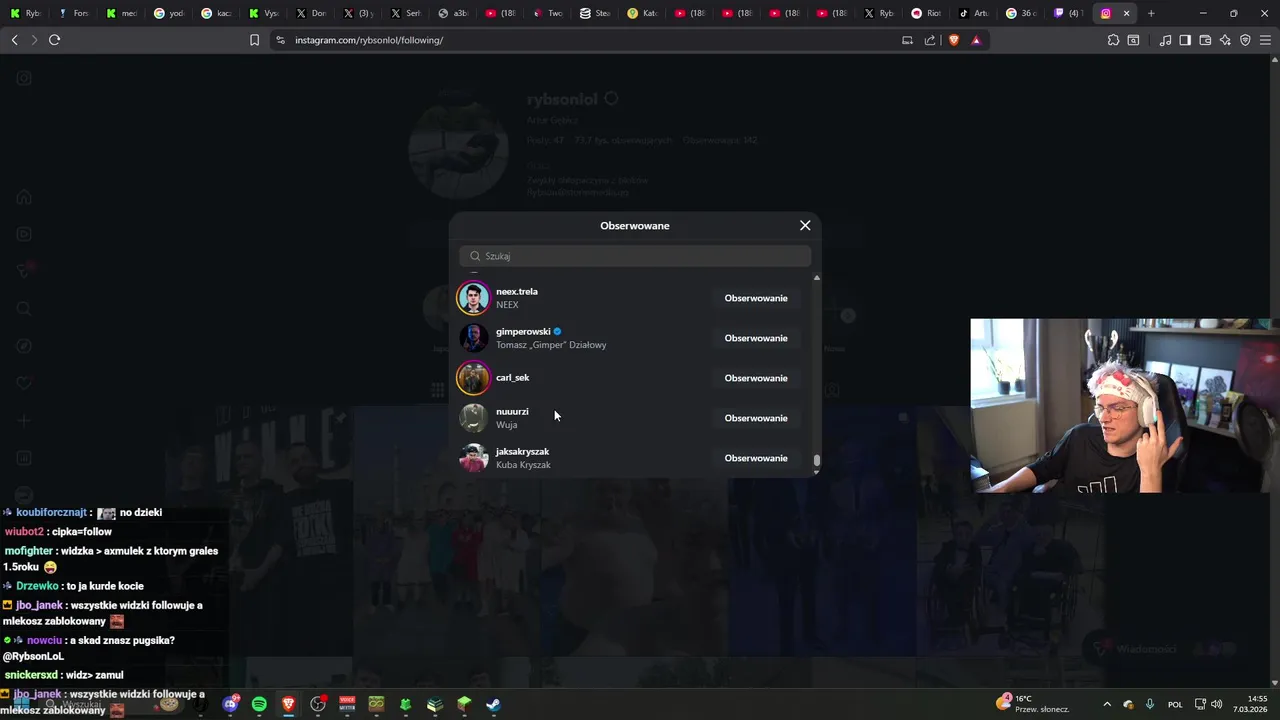The width and height of the screenshot is (1280, 720).
Task: Open the browser main menu icon
Action: click(x=1265, y=40)
